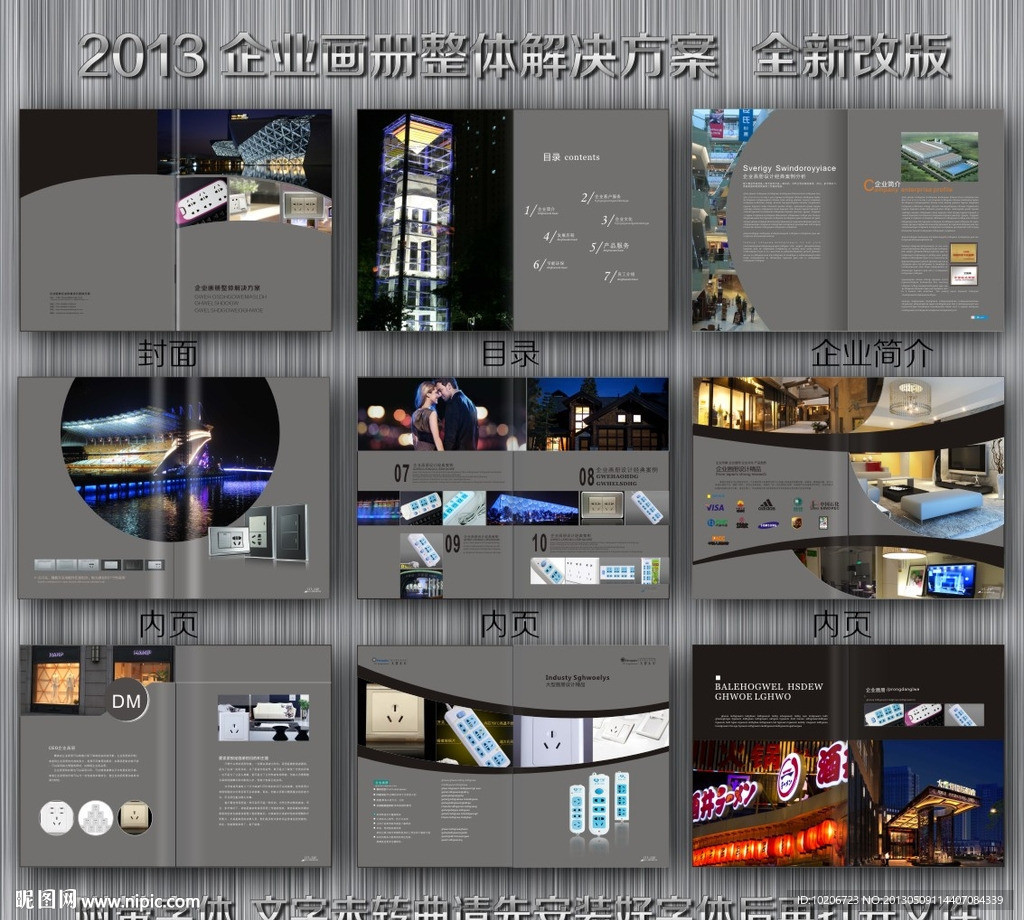Click the 昵图网 logo in the bottom corner
The height and width of the screenshot is (920, 1024).
pyautogui.click(x=40, y=897)
